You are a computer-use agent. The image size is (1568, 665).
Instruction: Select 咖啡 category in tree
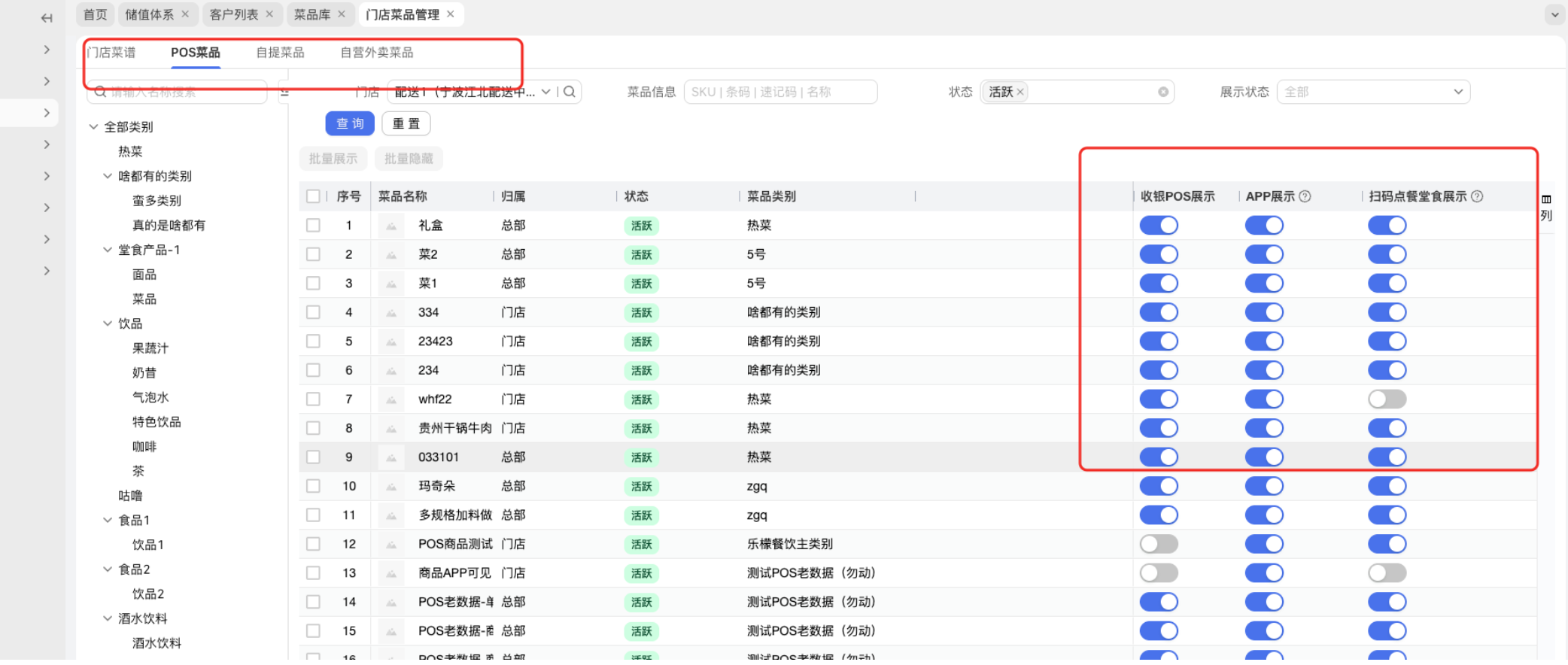pos(144,447)
